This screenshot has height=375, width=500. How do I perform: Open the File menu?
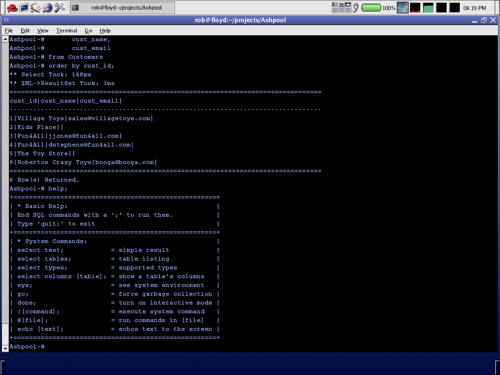pyautogui.click(x=9, y=31)
